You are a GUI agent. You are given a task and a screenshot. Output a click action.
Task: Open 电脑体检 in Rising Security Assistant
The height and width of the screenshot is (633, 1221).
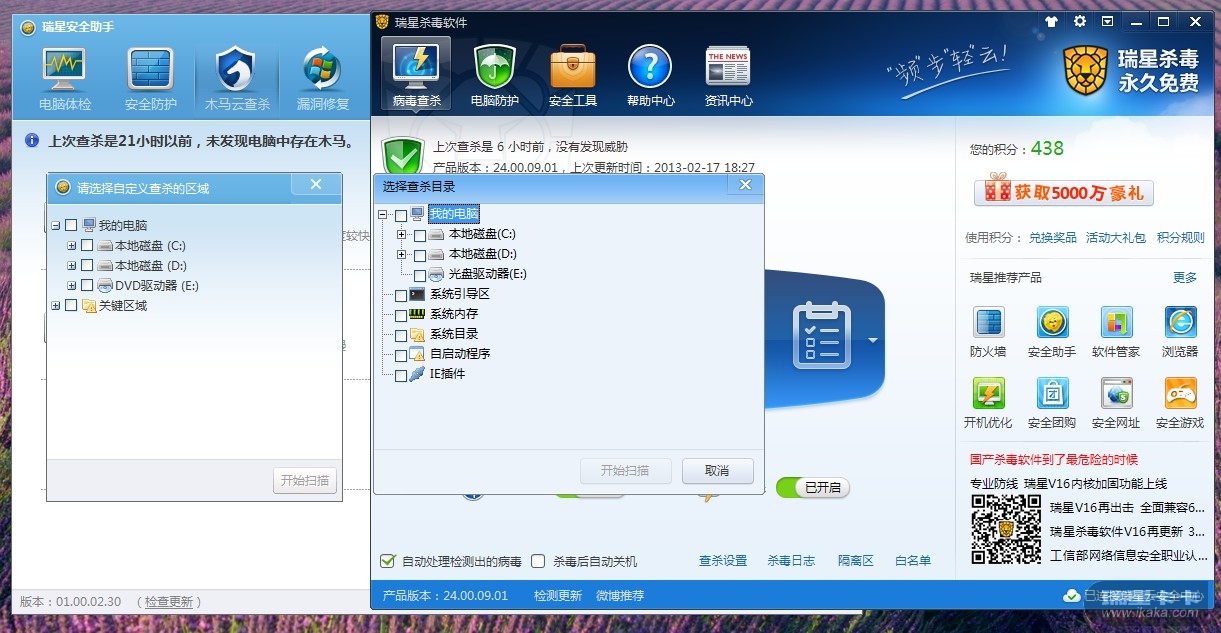click(x=65, y=79)
